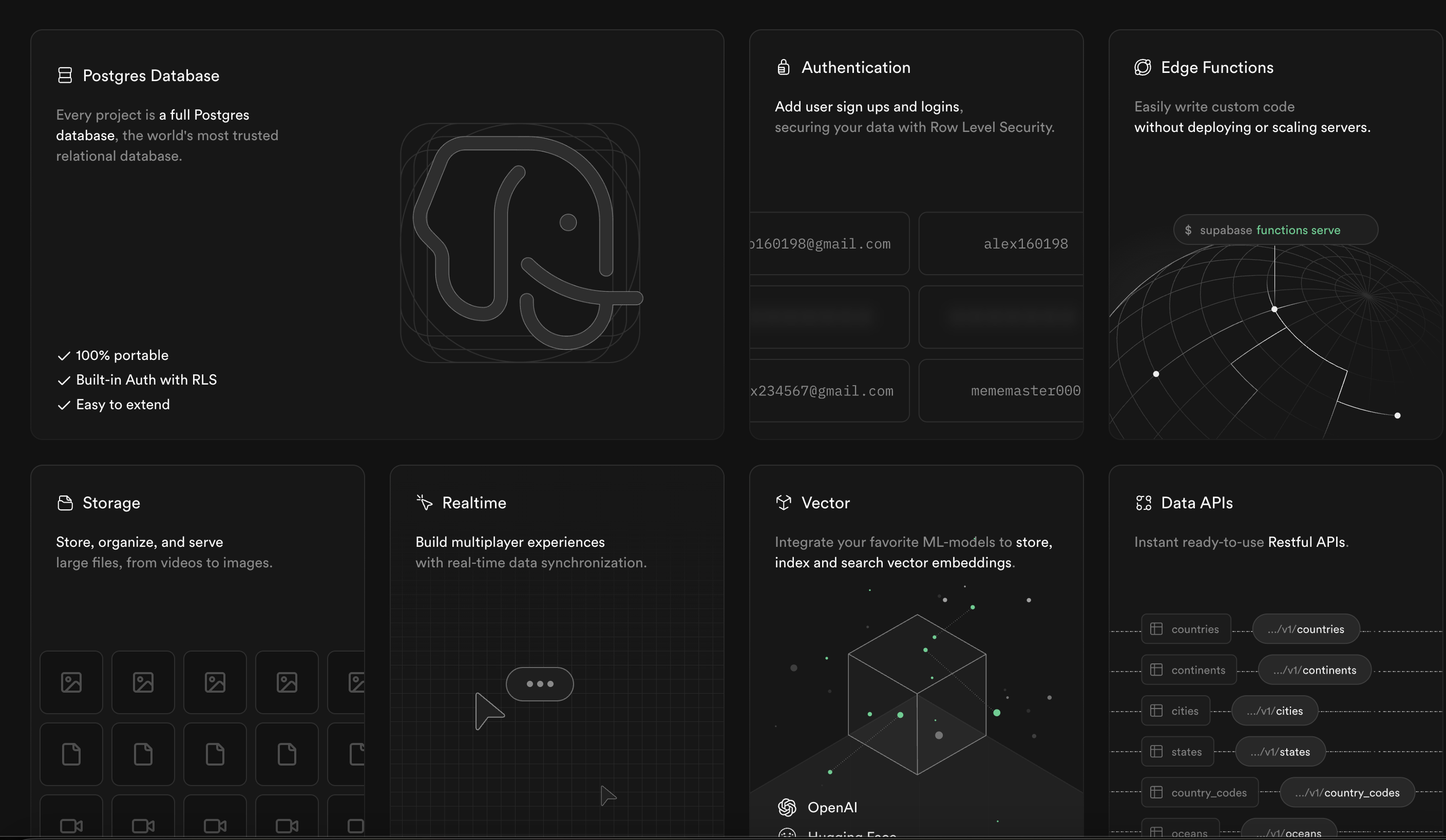Click the '100% portable' feature text
Screen dimensions: 1446x840
click(x=122, y=355)
